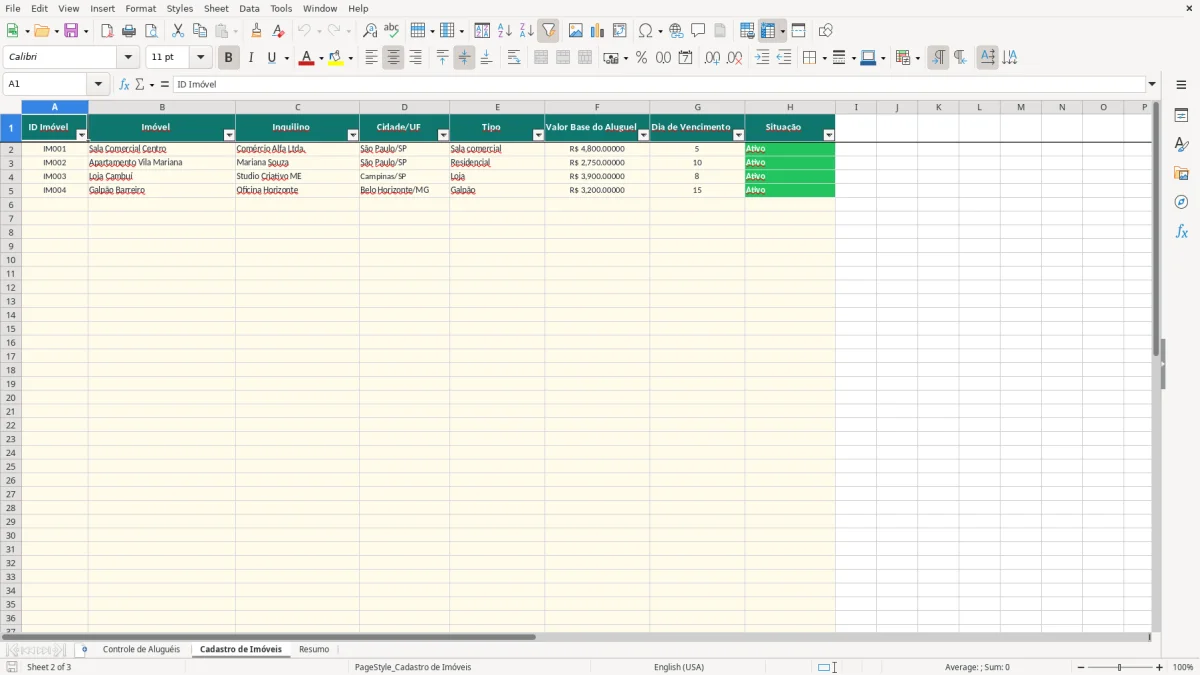
Task: Open the sidebar Gallery icon
Action: coord(1181,173)
